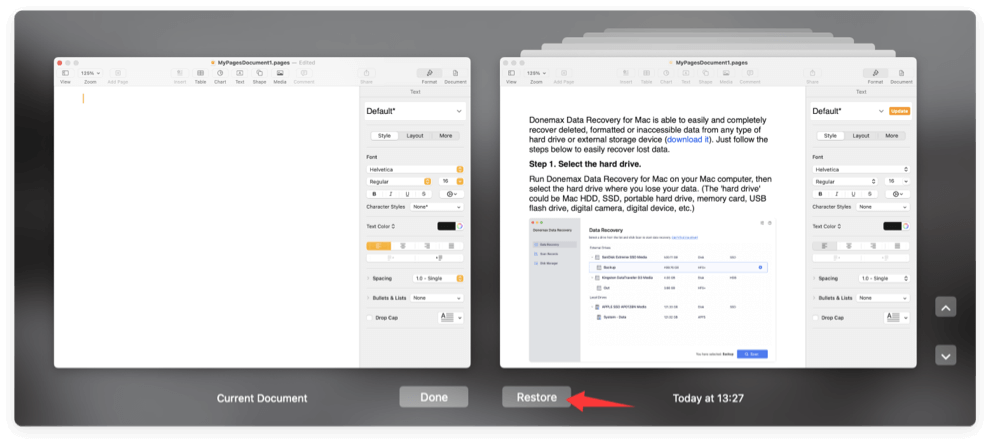This screenshot has height=443, width=990.
Task: Select right alignment in current document sidebar
Action: 427,245
